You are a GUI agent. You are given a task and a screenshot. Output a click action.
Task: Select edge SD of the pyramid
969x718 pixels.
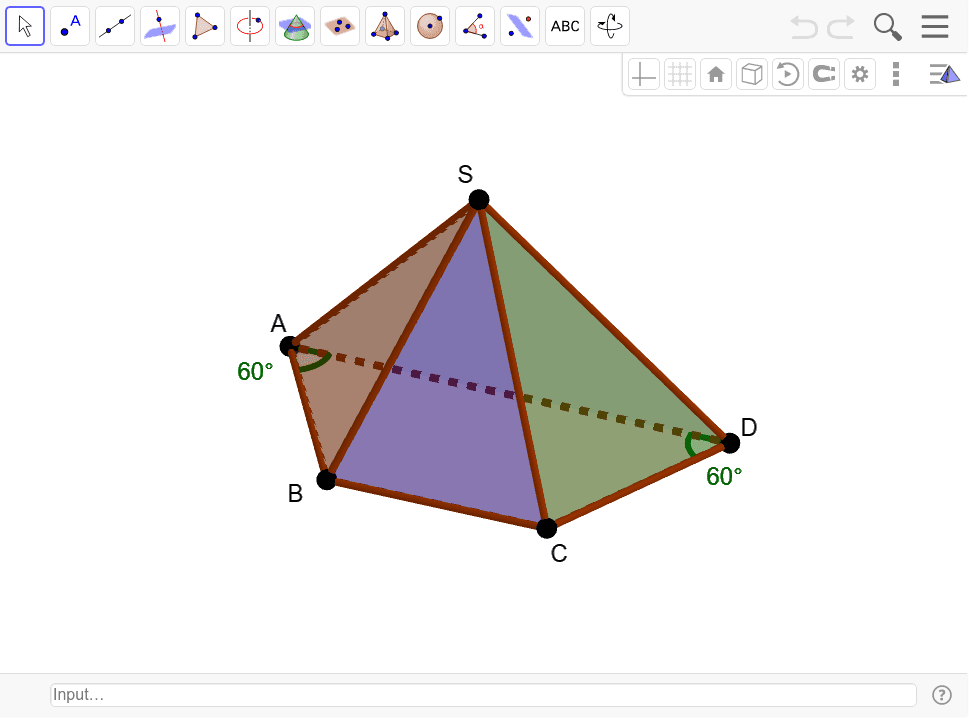pyautogui.click(x=604, y=321)
